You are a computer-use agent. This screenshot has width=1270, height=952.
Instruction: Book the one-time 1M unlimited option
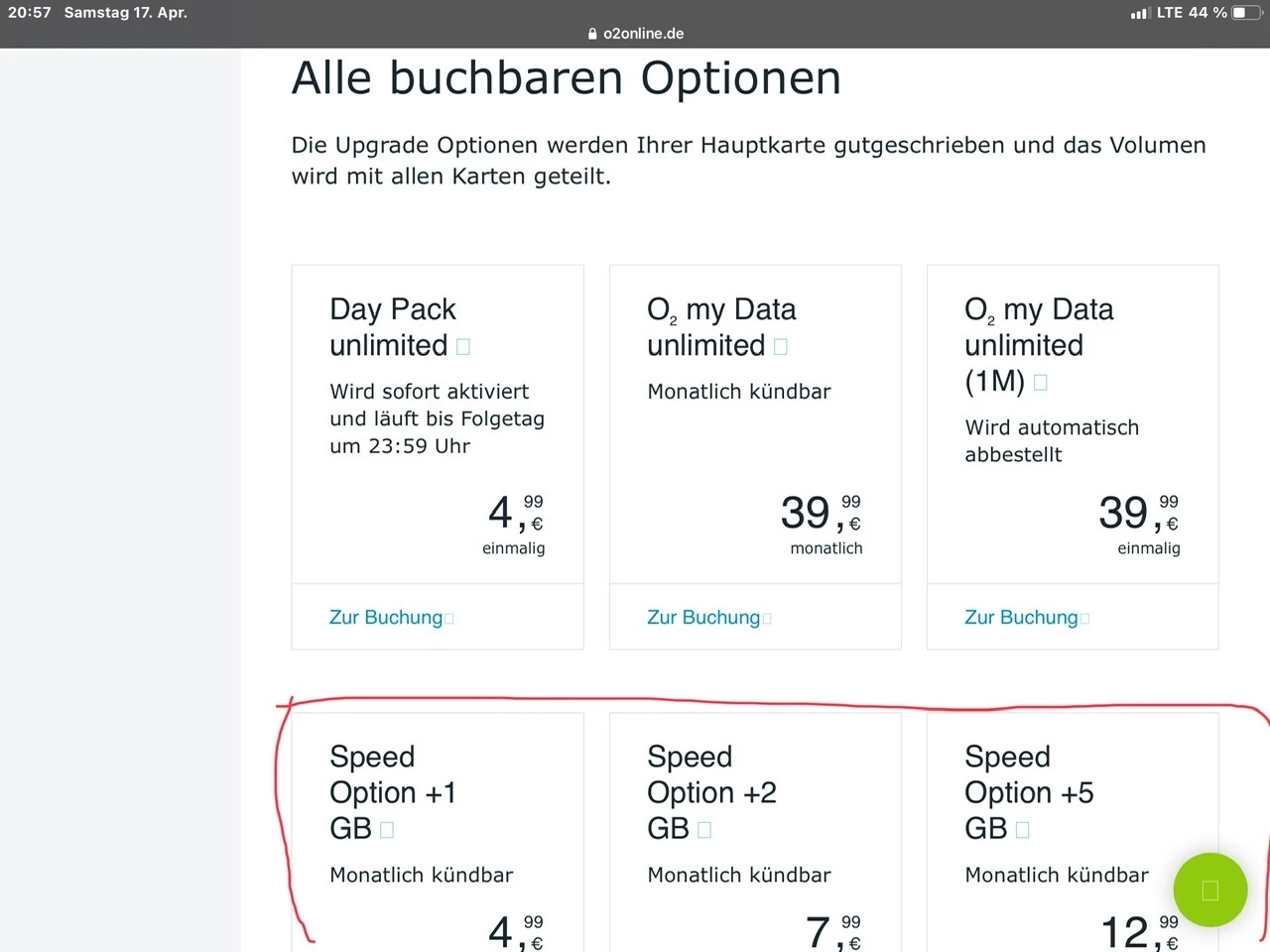point(1021,617)
